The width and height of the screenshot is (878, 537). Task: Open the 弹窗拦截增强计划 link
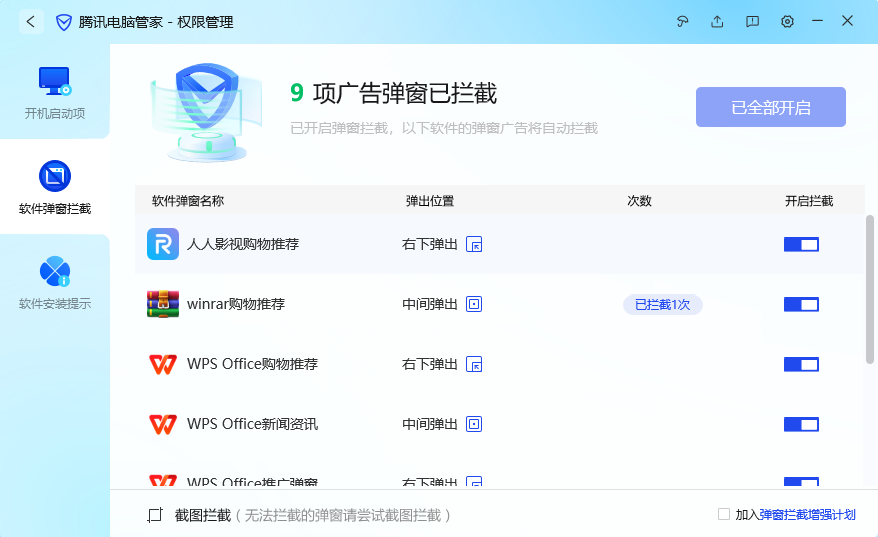click(x=807, y=515)
